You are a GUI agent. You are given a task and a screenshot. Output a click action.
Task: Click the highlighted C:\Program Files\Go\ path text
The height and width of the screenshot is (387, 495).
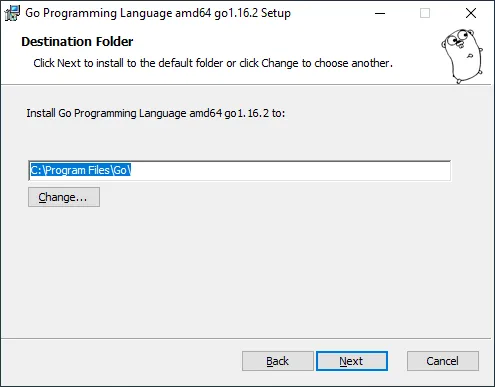pos(81,170)
